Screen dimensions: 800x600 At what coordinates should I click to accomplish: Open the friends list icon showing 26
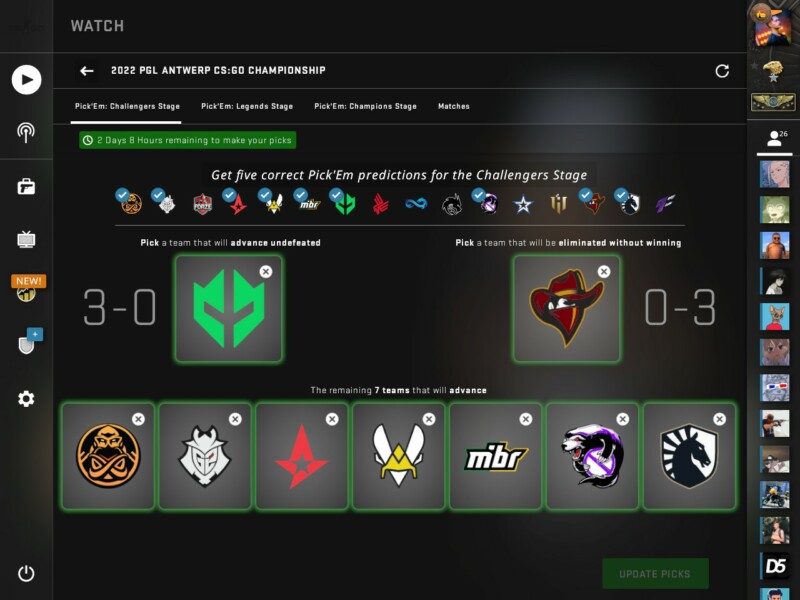[776, 138]
